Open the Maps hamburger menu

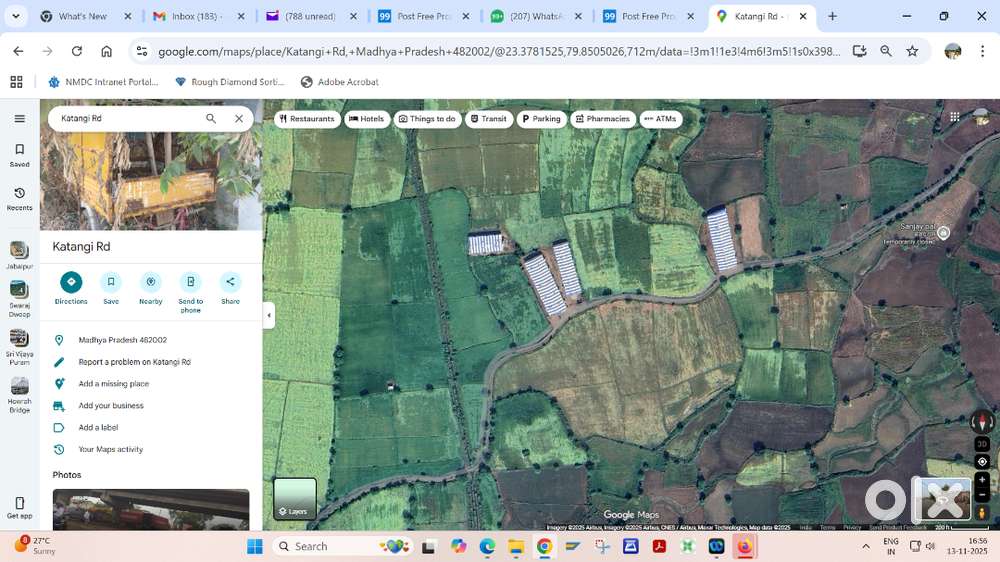(19, 118)
